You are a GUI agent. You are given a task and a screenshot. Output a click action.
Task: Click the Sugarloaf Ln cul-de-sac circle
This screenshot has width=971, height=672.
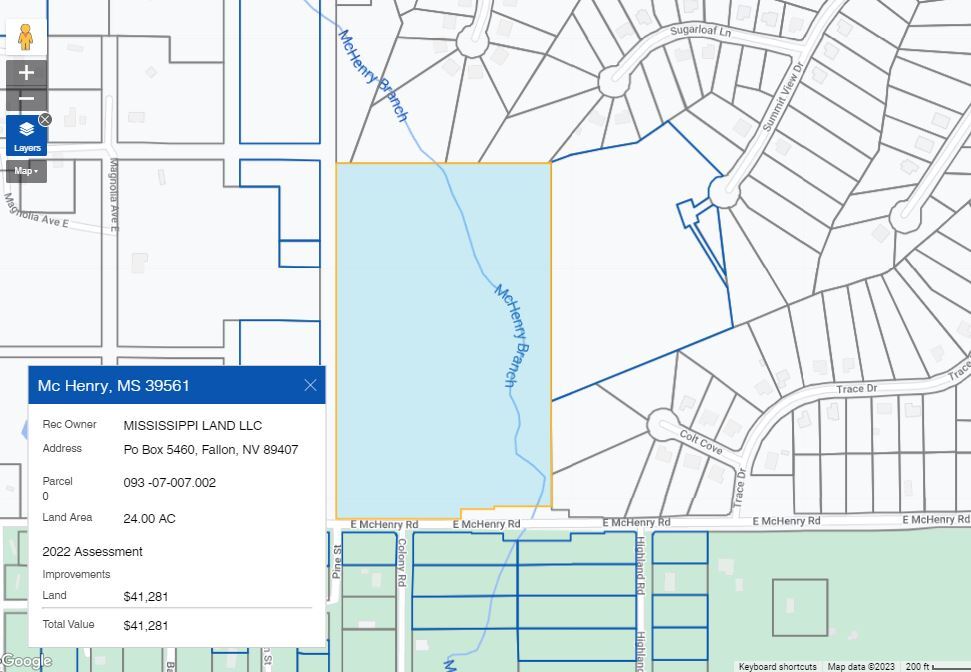coord(614,81)
